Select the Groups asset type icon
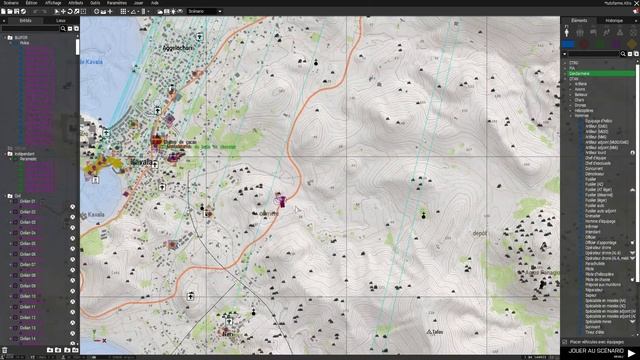The height and width of the screenshot is (360, 640). [580, 32]
